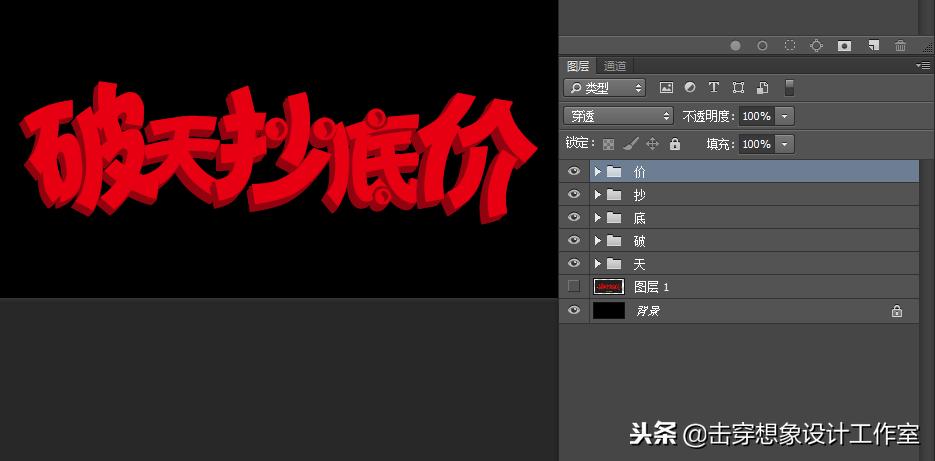Open the 穿透 blend mode dropdown
The image size is (935, 461).
618,116
